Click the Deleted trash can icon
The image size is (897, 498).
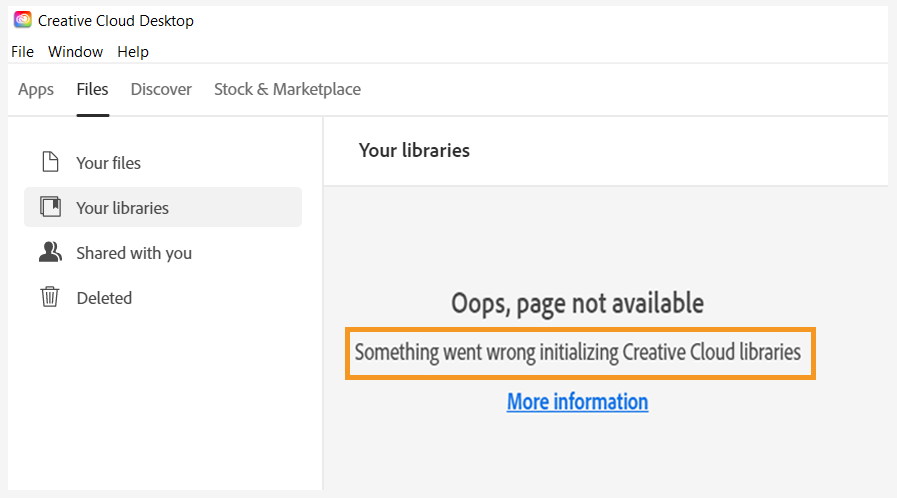tap(49, 297)
